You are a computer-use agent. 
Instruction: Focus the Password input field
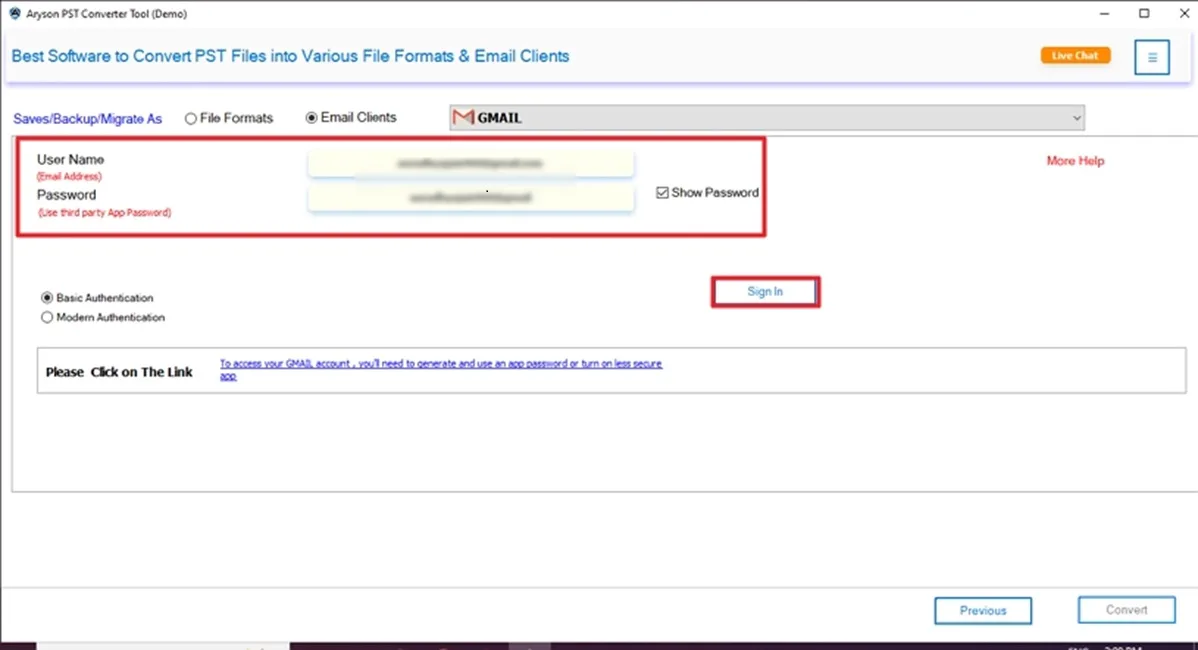pos(471,199)
